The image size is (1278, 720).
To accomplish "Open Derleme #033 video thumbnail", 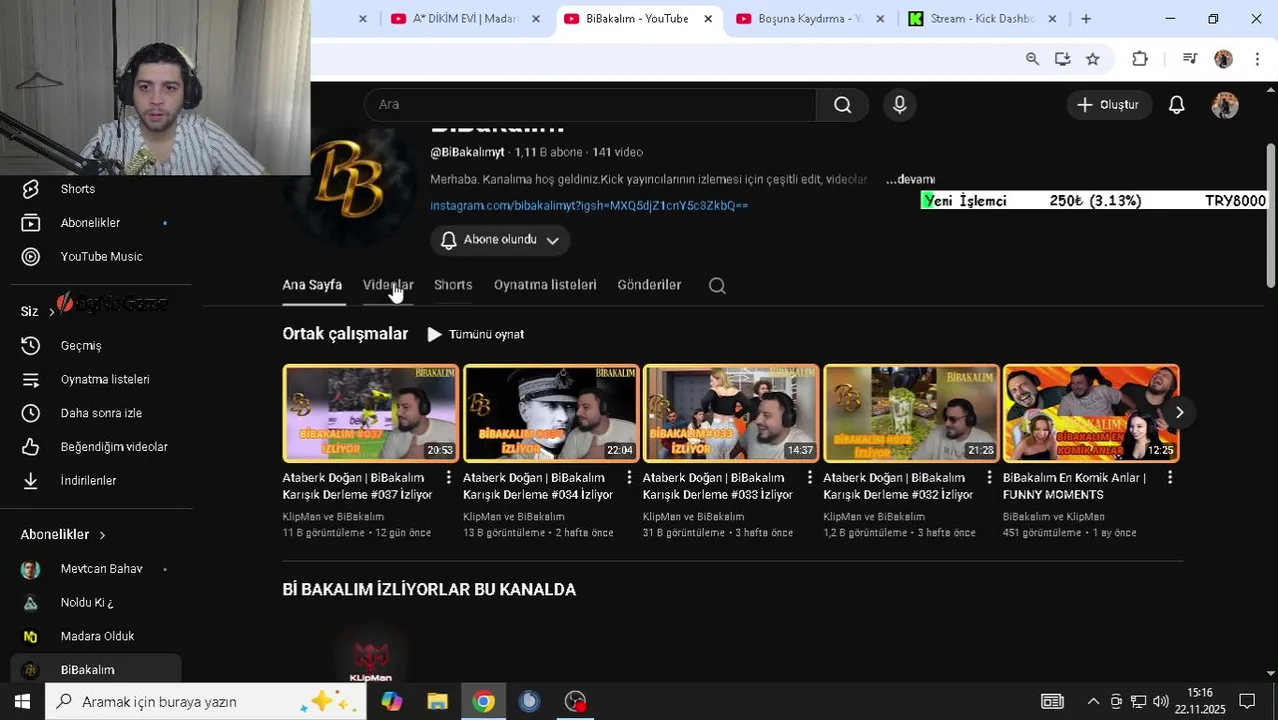I will point(731,413).
